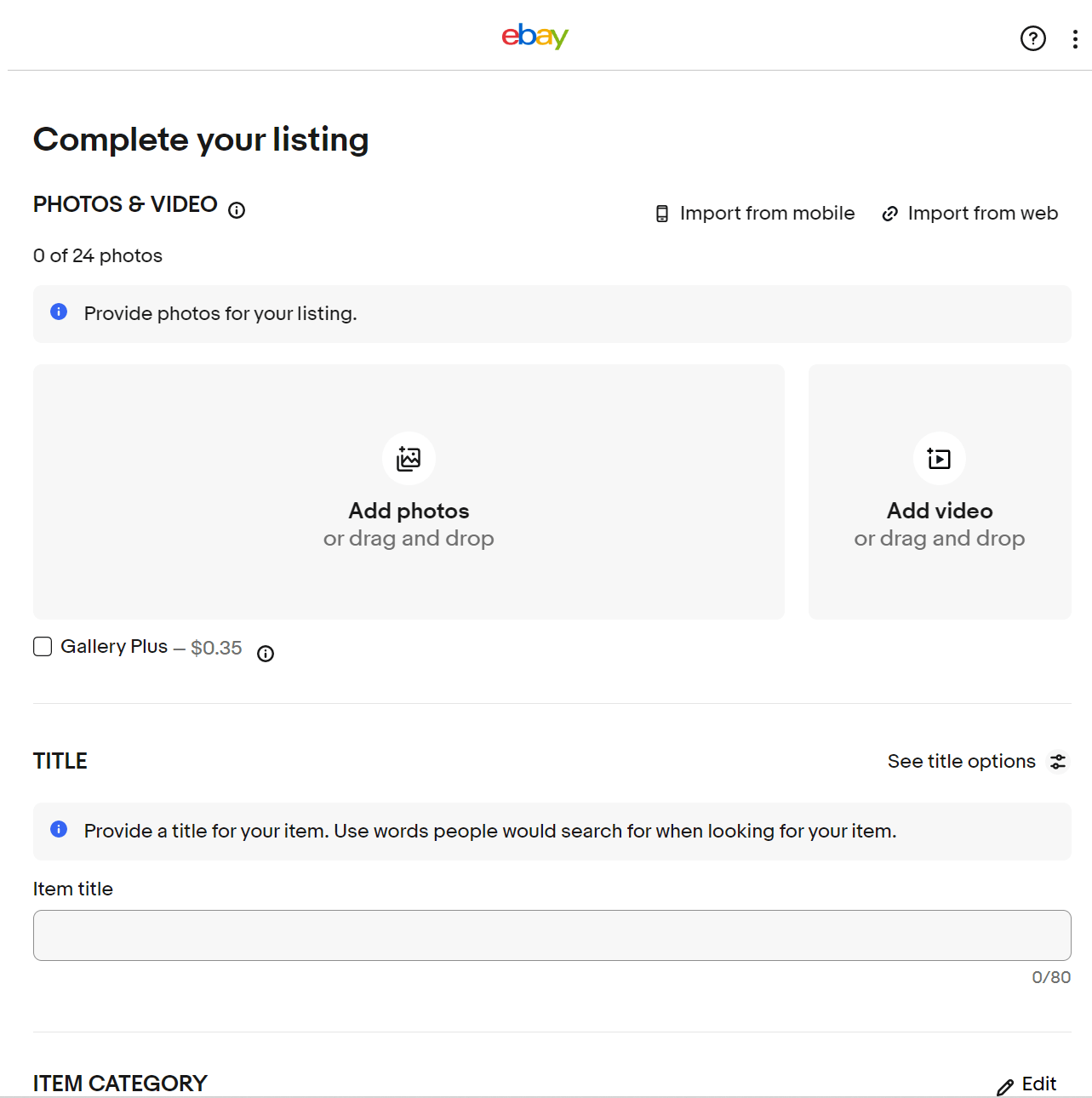
Task: Select Import from mobile
Action: click(x=767, y=213)
